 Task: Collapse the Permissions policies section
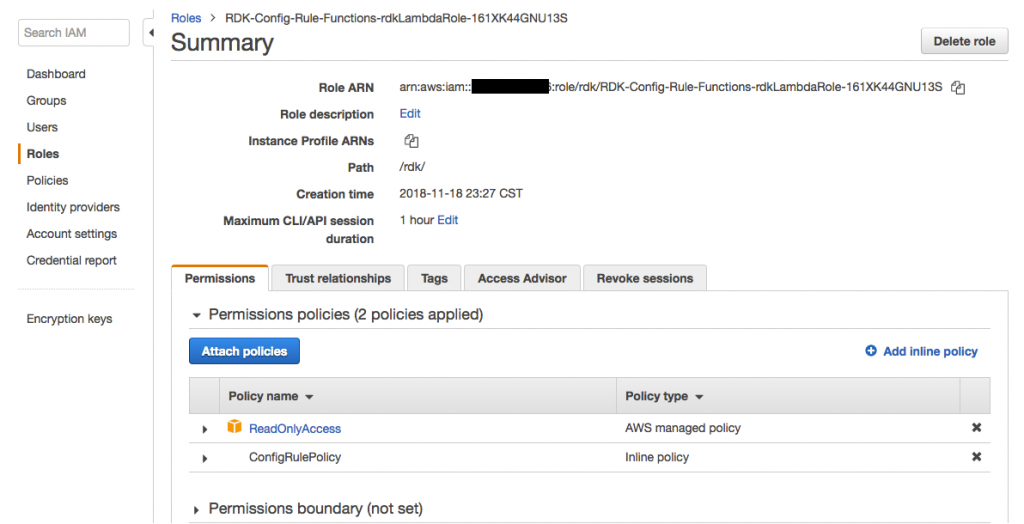196,316
